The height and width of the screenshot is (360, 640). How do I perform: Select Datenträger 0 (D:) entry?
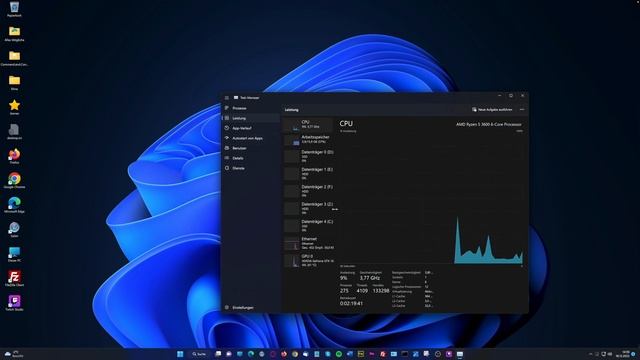309,156
